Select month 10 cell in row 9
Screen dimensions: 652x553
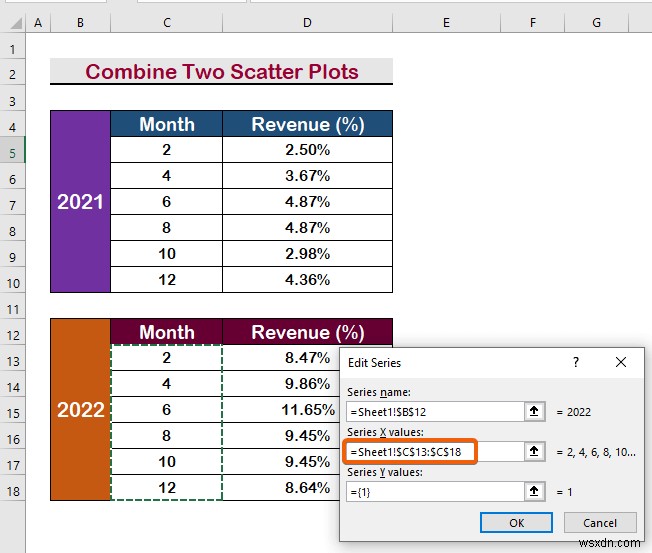click(x=167, y=254)
